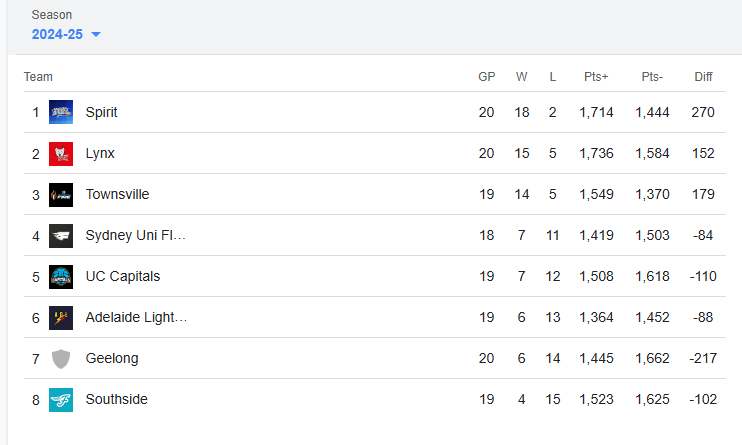Image resolution: width=742 pixels, height=445 pixels.
Task: Click the Diff column header
Action: coord(703,77)
